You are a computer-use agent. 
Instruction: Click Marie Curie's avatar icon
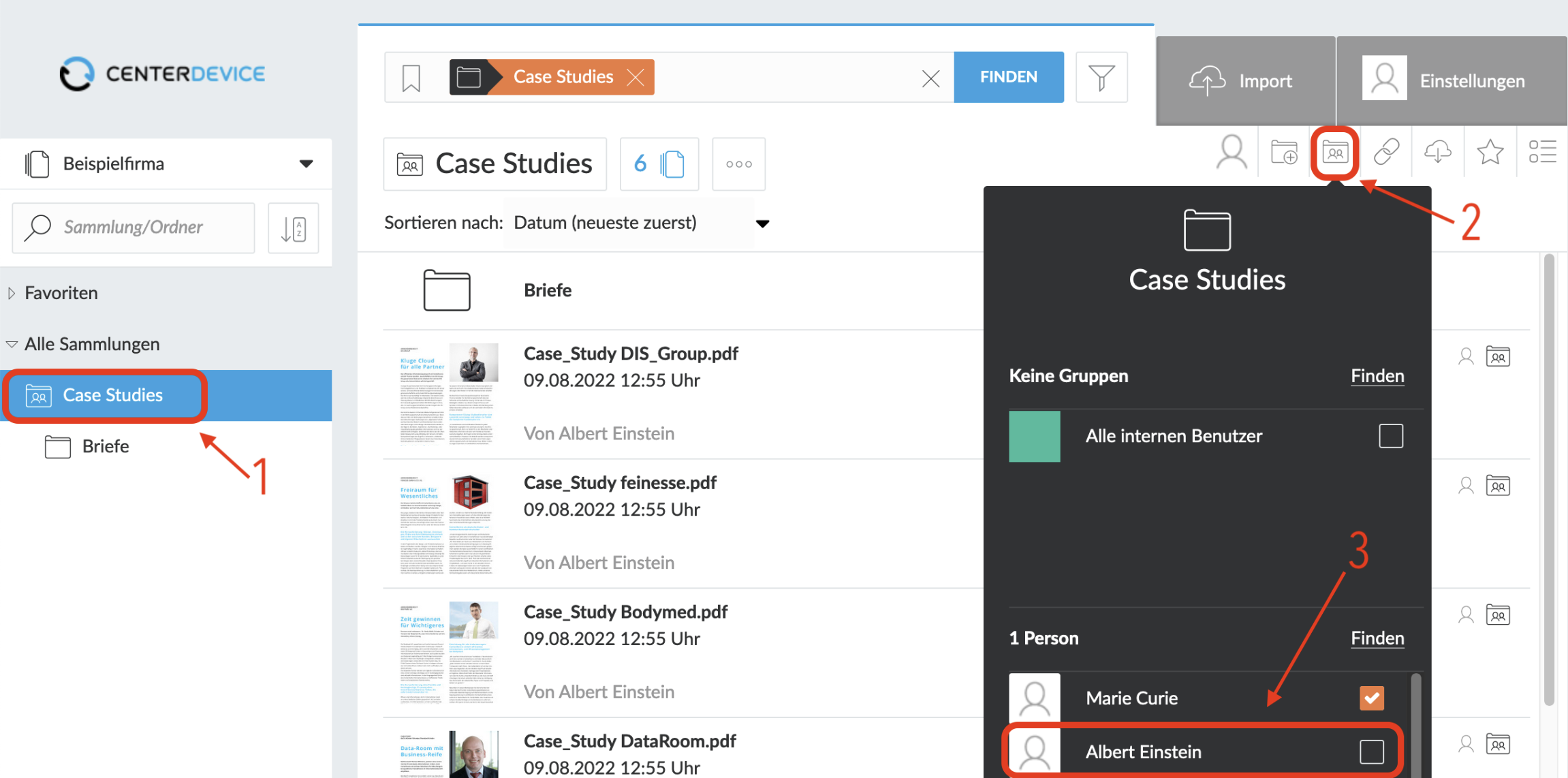point(1034,698)
